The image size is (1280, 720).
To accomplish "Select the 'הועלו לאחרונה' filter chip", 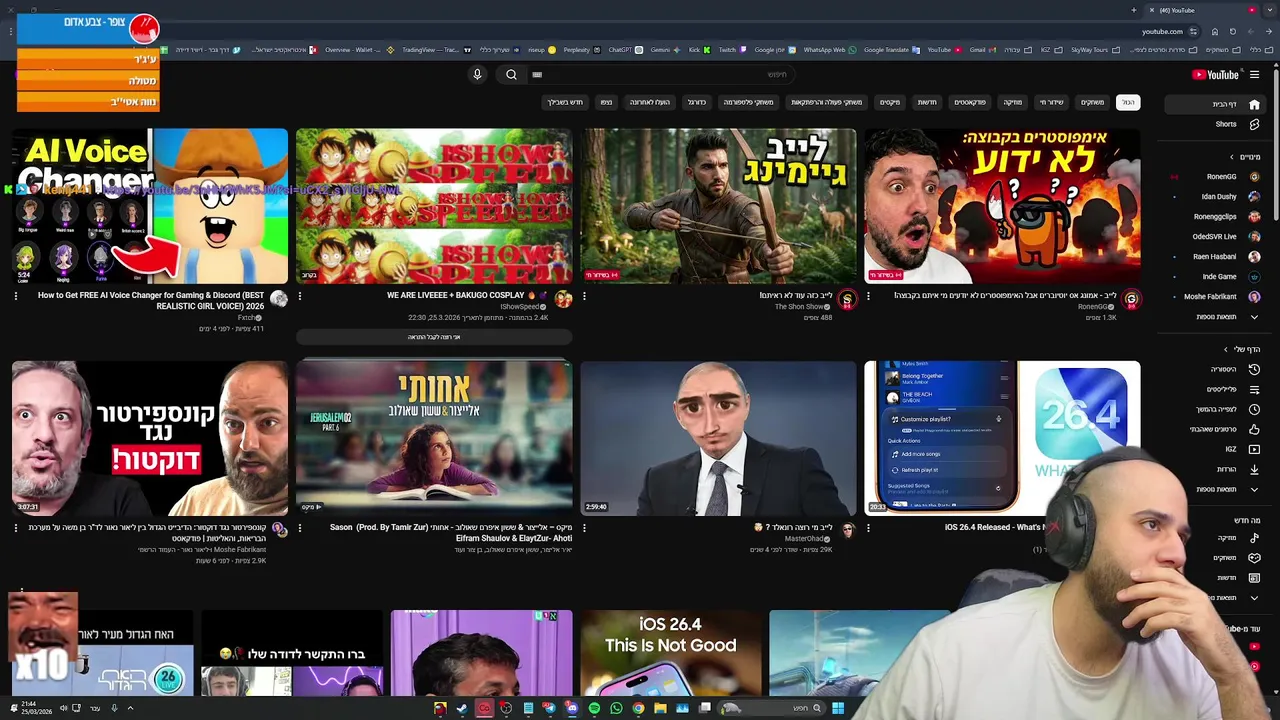I will [649, 102].
